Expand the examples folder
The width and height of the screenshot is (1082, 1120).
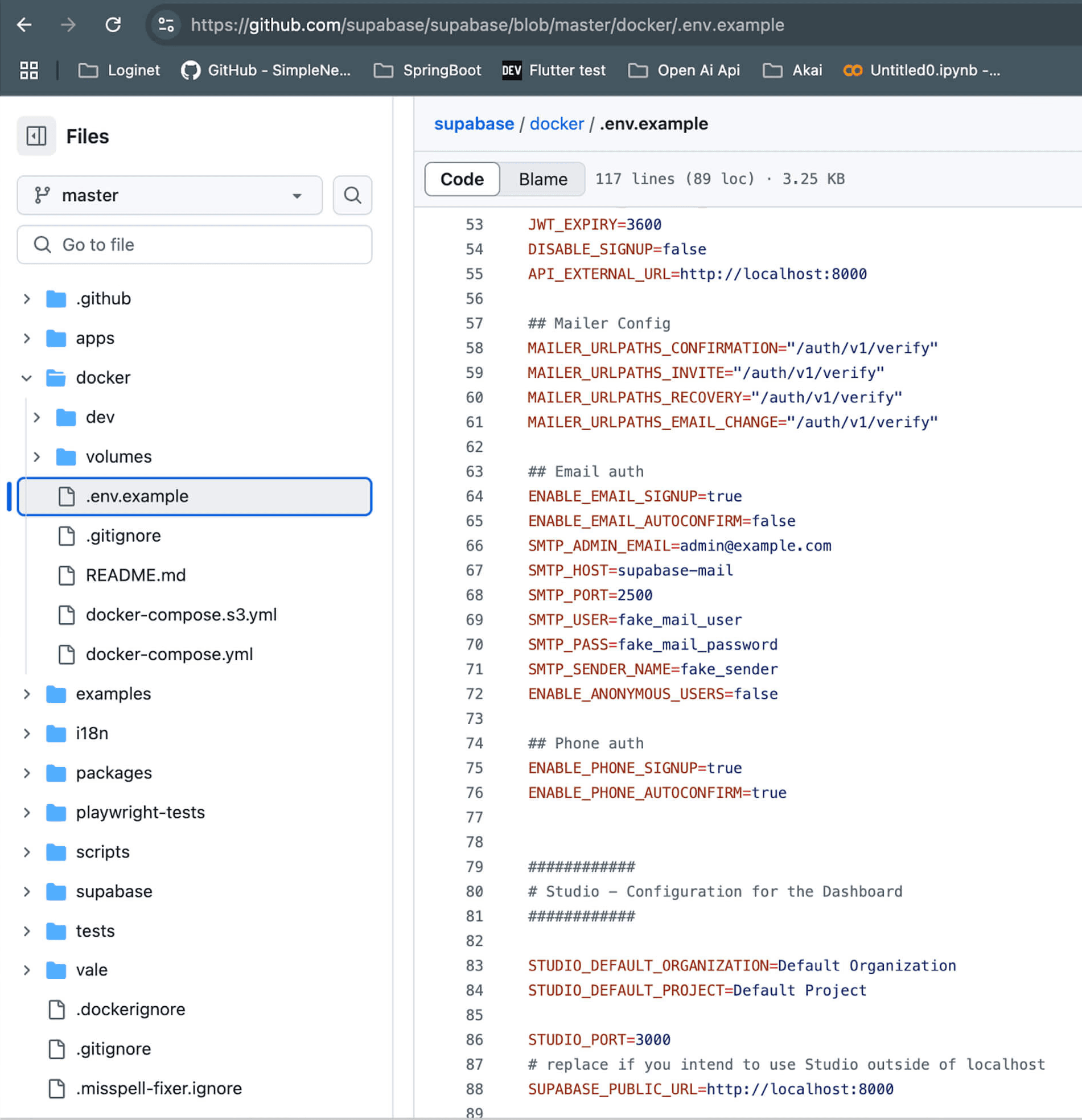click(26, 694)
